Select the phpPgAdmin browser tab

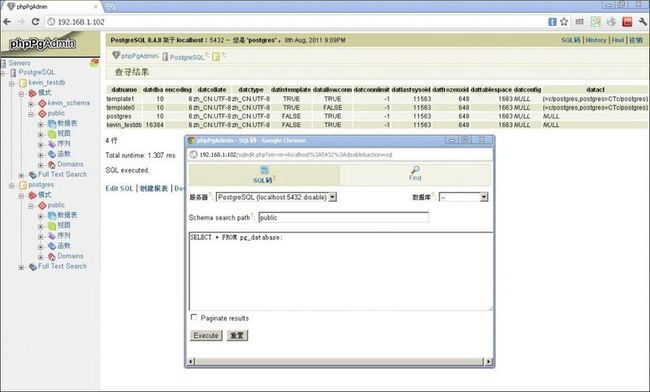pos(52,7)
